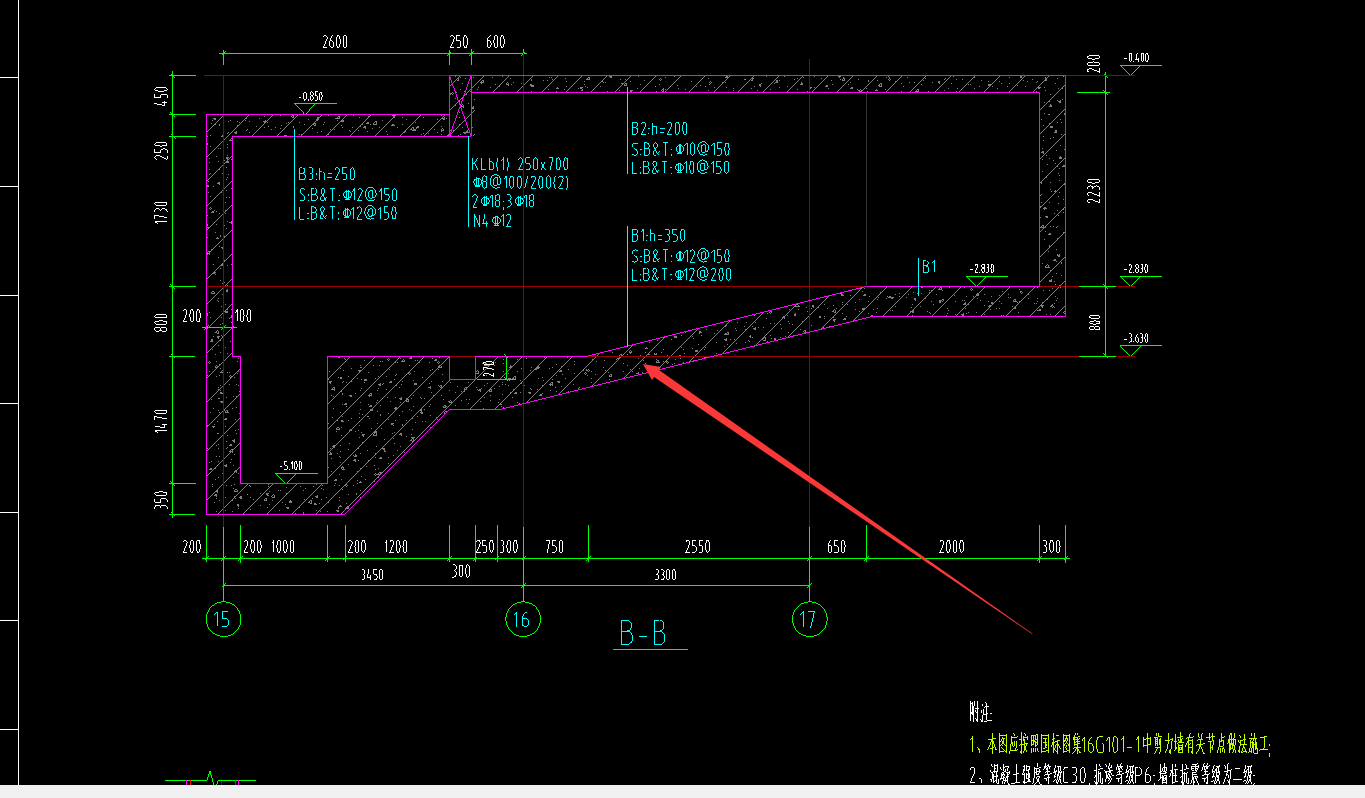Viewport: 1365px width, 798px height.
Task: Select axis bubble 16
Action: (522, 619)
